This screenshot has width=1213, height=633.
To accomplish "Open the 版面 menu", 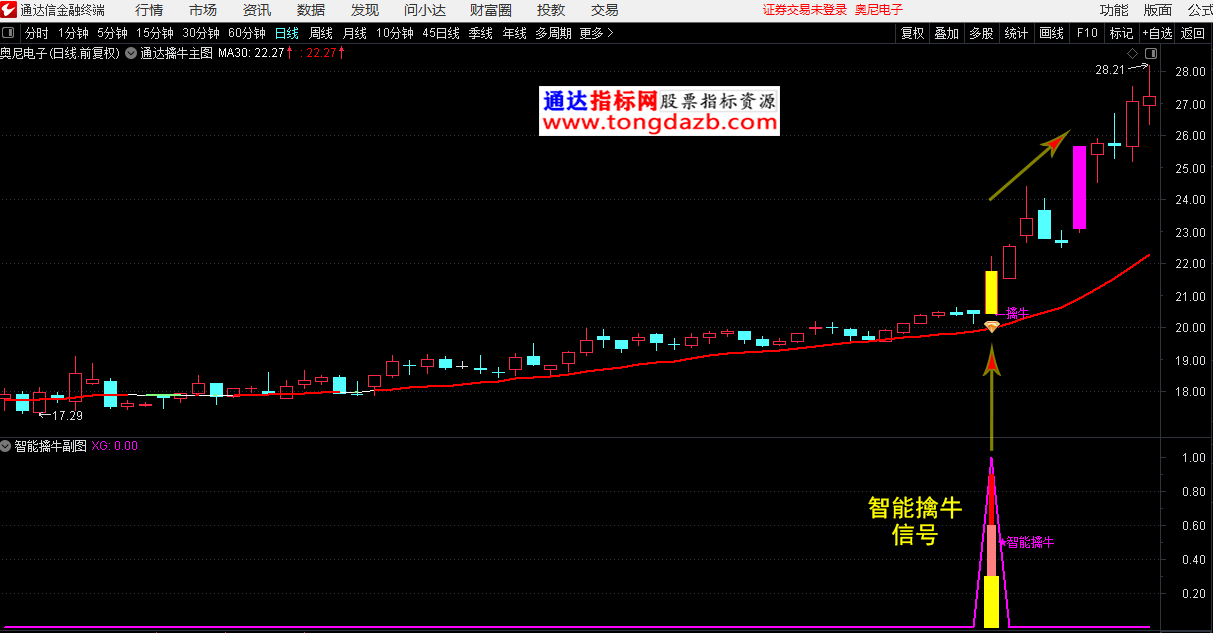I will [1158, 10].
